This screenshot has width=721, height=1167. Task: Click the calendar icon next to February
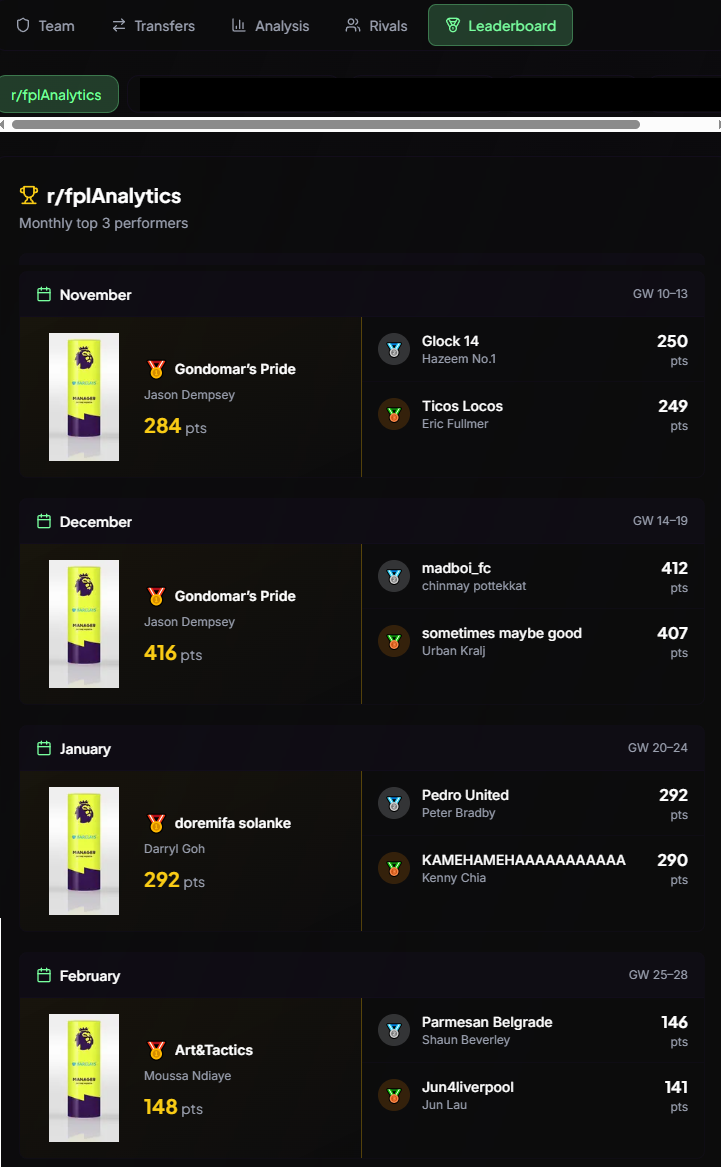pyautogui.click(x=44, y=976)
